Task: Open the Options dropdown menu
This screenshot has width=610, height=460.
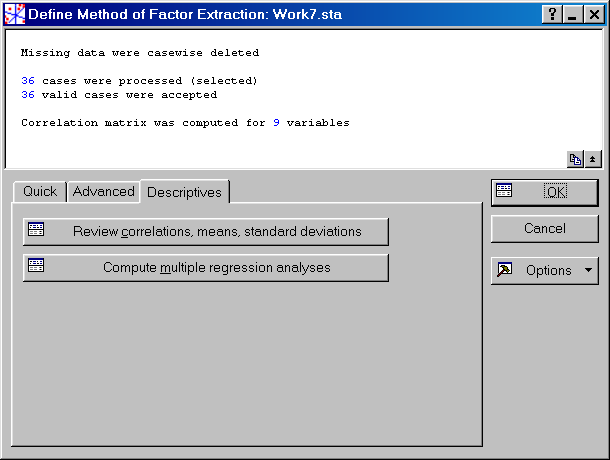Action: 545,270
